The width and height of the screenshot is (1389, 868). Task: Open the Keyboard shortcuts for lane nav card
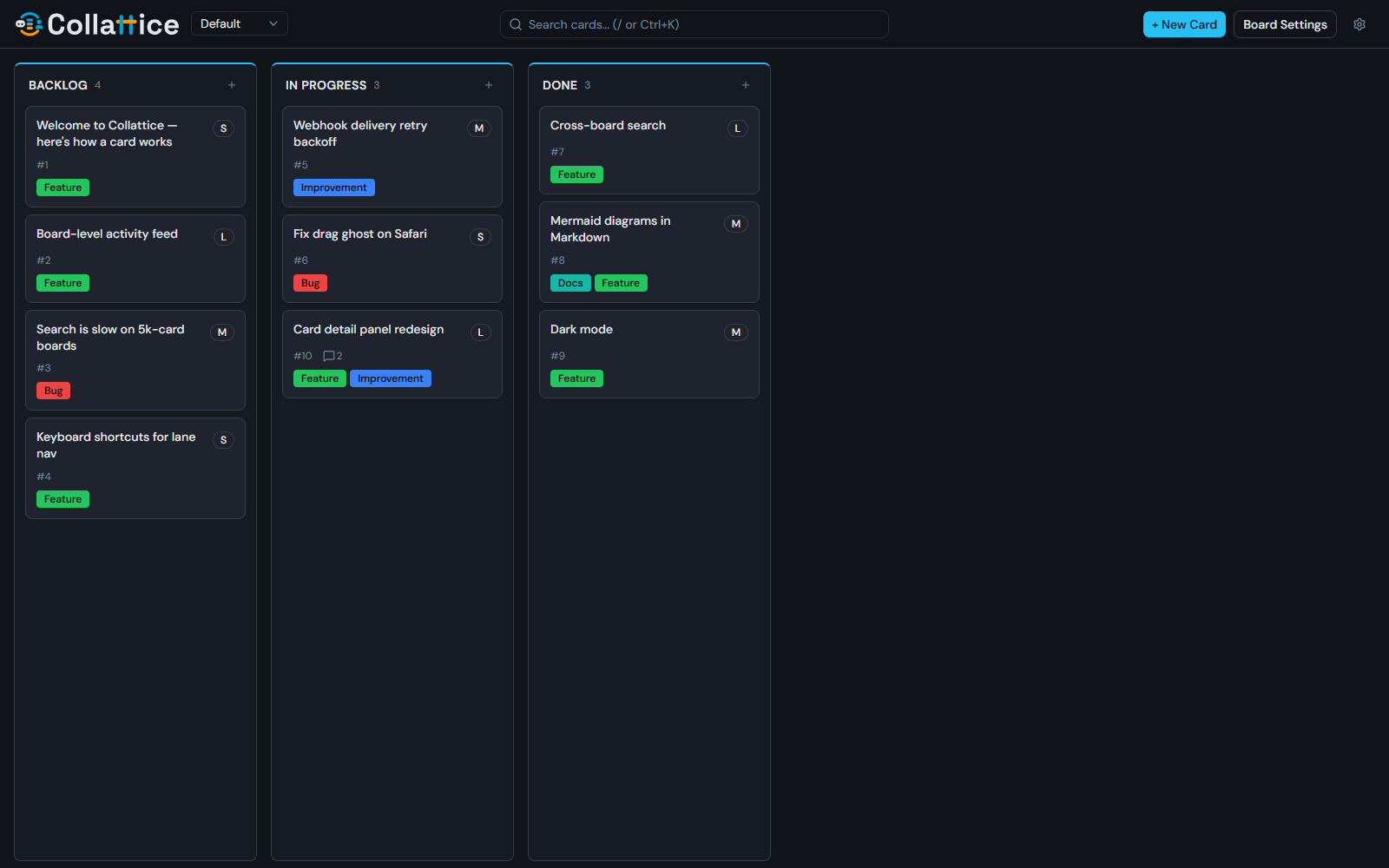[135, 469]
